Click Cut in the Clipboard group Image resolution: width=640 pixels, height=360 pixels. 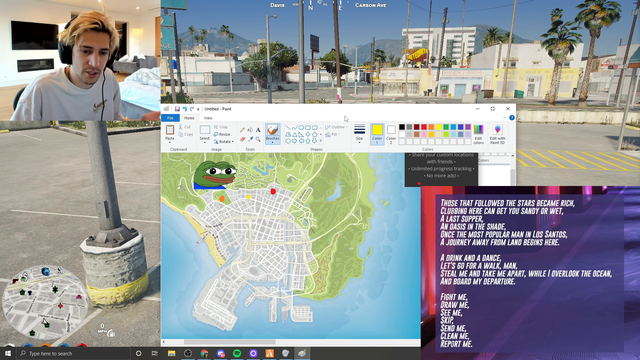coord(185,127)
